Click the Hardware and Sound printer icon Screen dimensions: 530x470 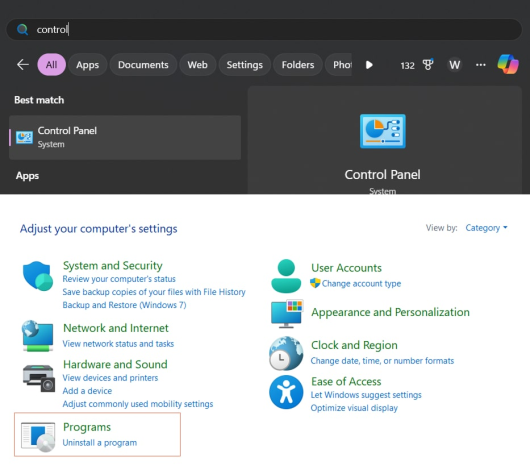pyautogui.click(x=39, y=378)
